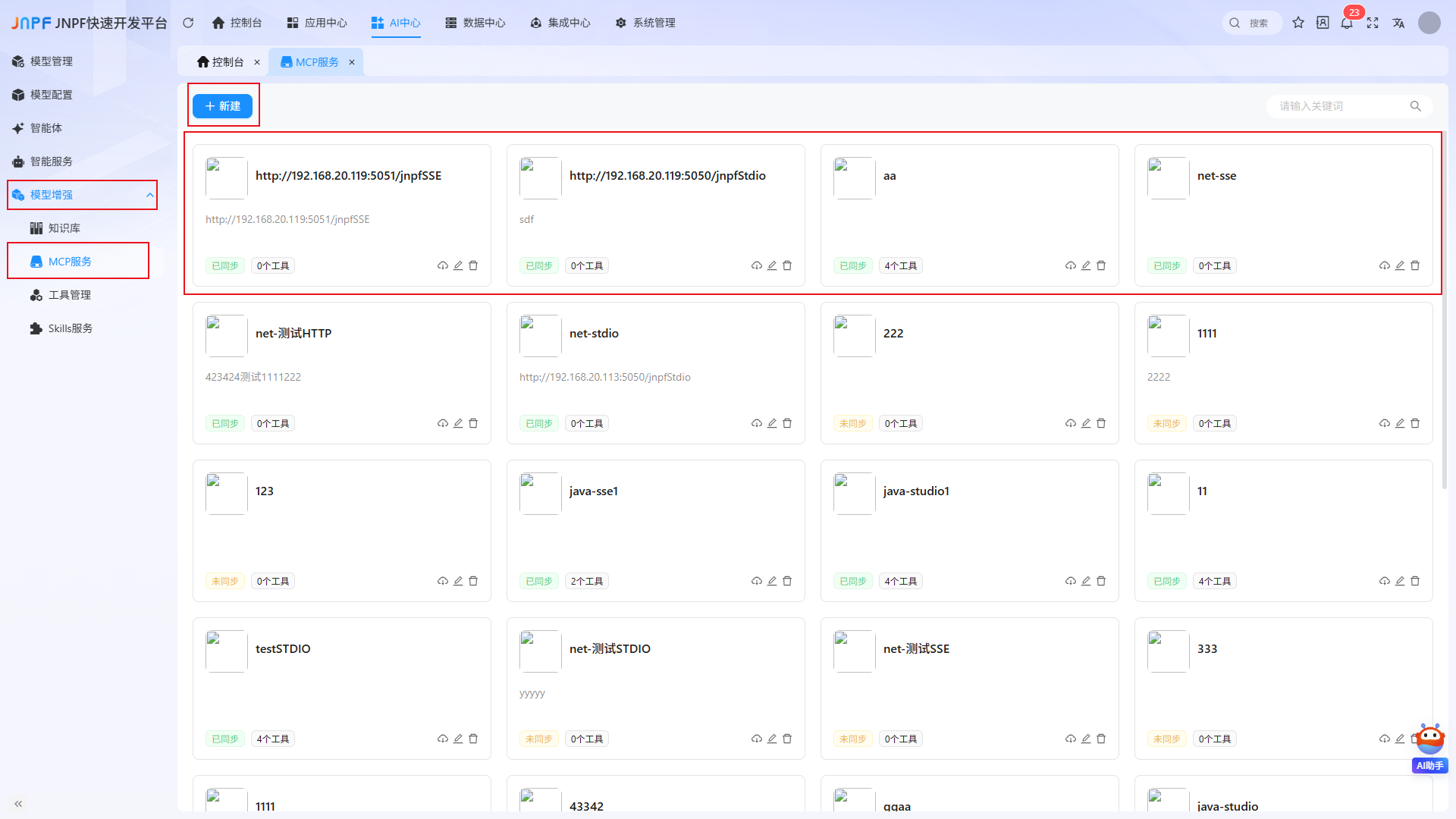Click the sdf description text

(526, 219)
